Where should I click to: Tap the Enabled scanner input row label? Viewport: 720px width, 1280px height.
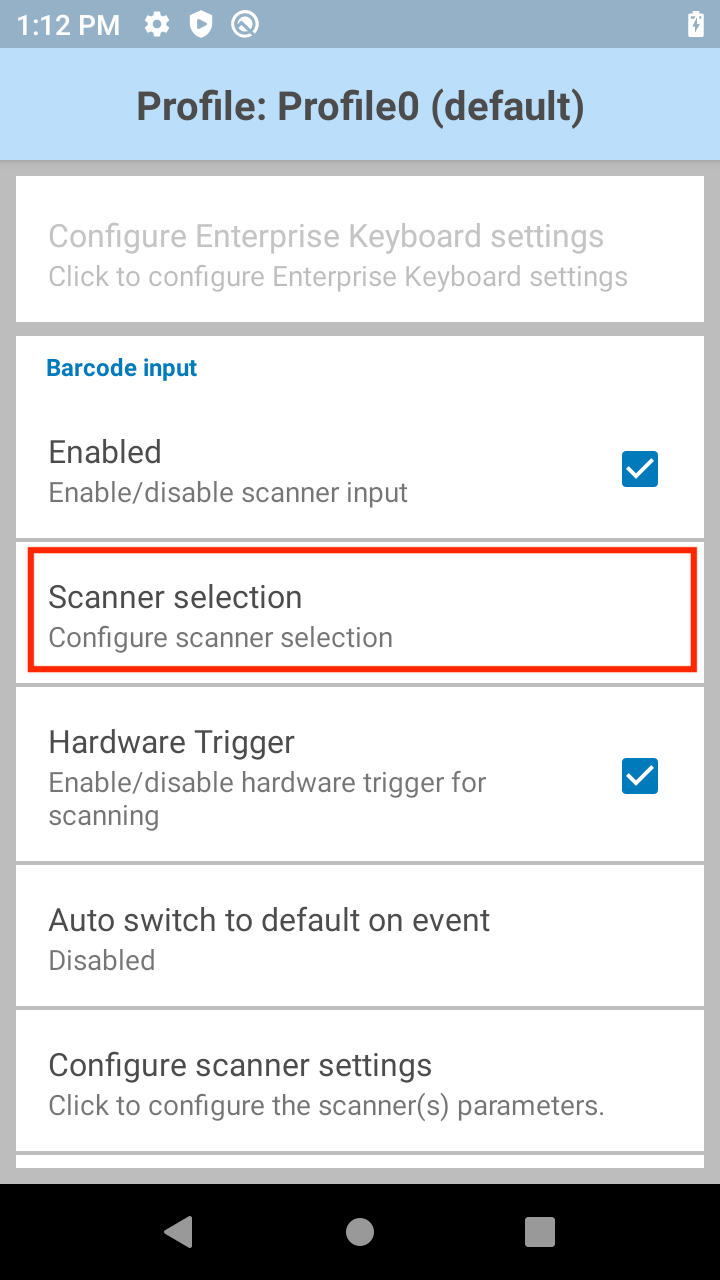[105, 452]
